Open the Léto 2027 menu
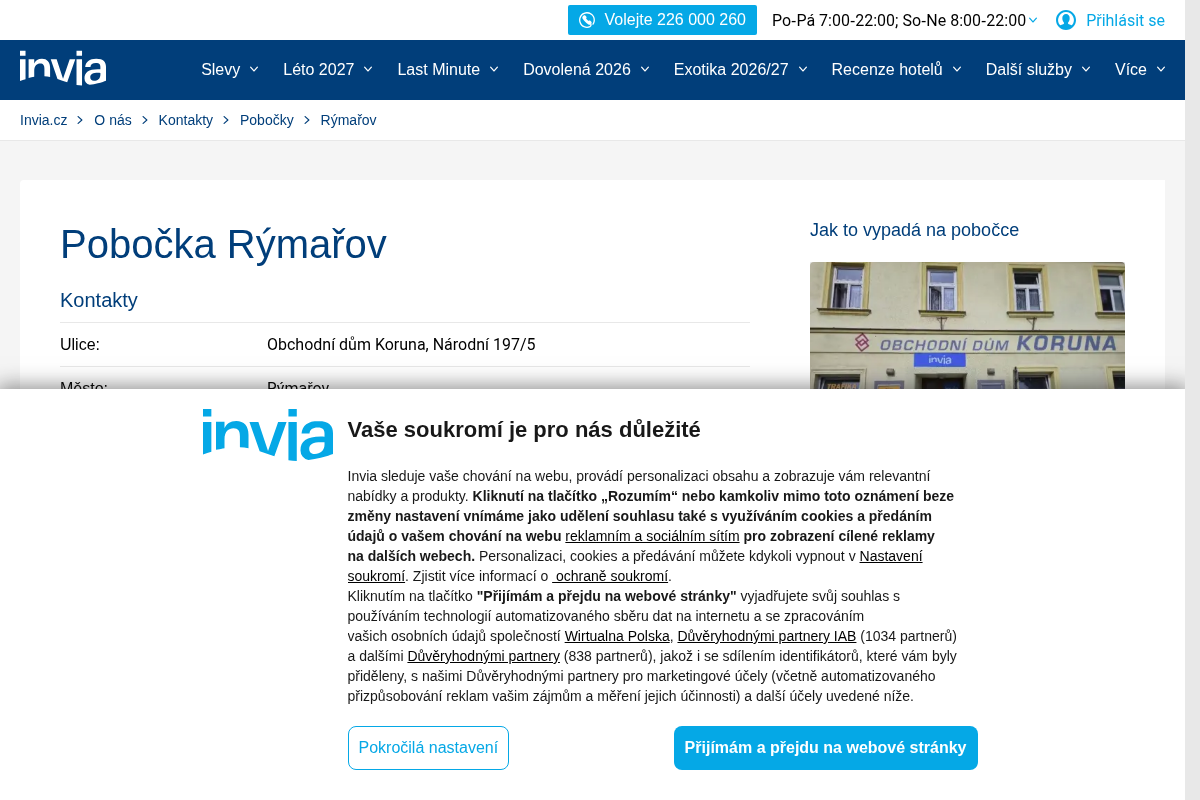Viewport: 1200px width, 800px height. coord(328,69)
